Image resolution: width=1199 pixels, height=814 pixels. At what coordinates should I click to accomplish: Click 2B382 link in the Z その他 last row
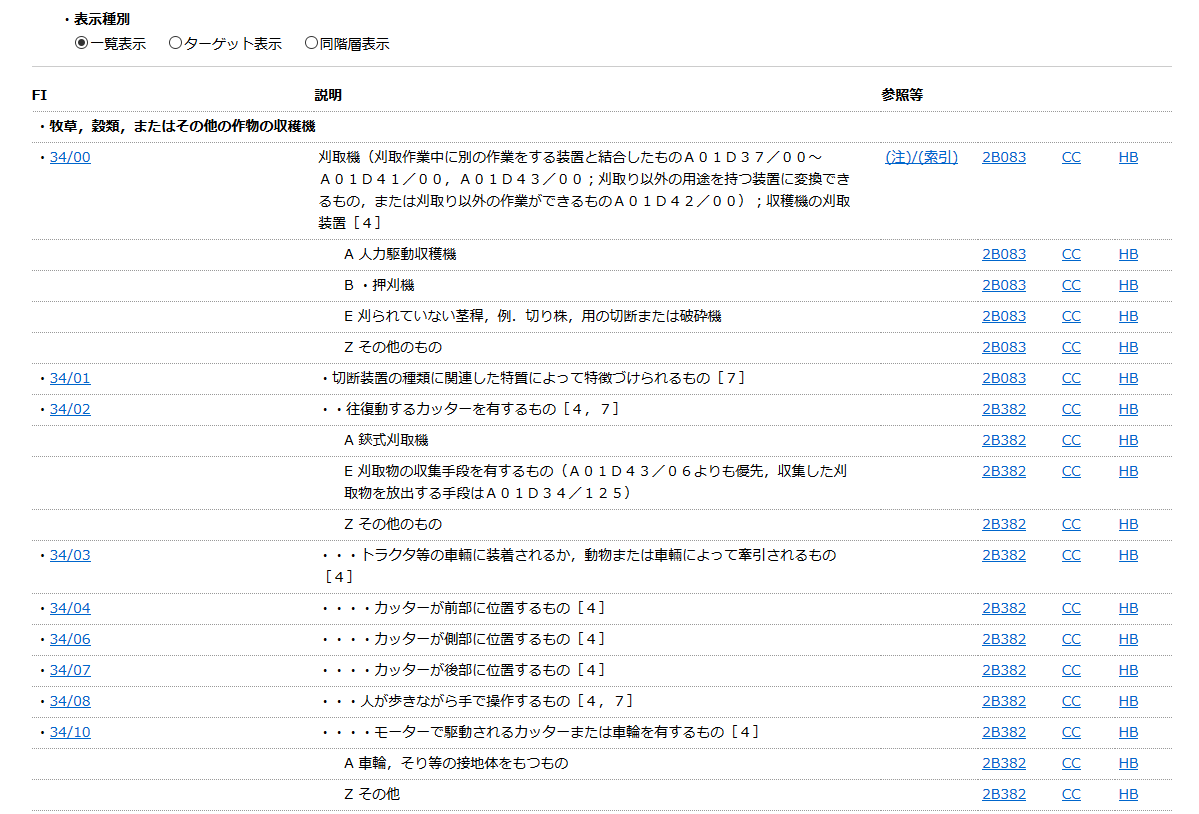tap(1004, 794)
